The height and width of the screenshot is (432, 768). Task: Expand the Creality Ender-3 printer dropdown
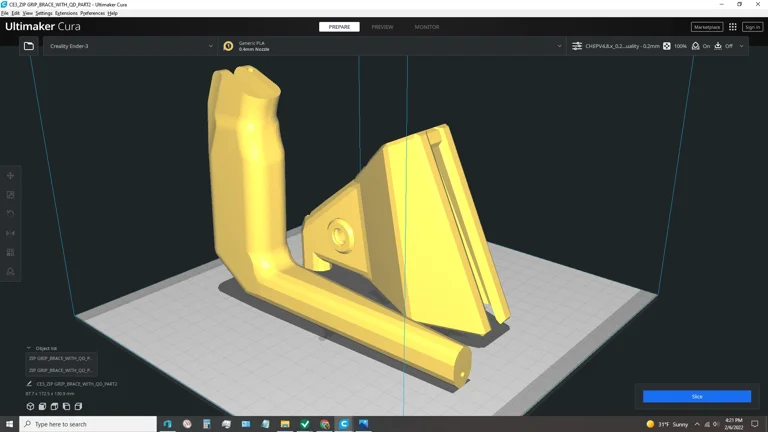click(130, 46)
